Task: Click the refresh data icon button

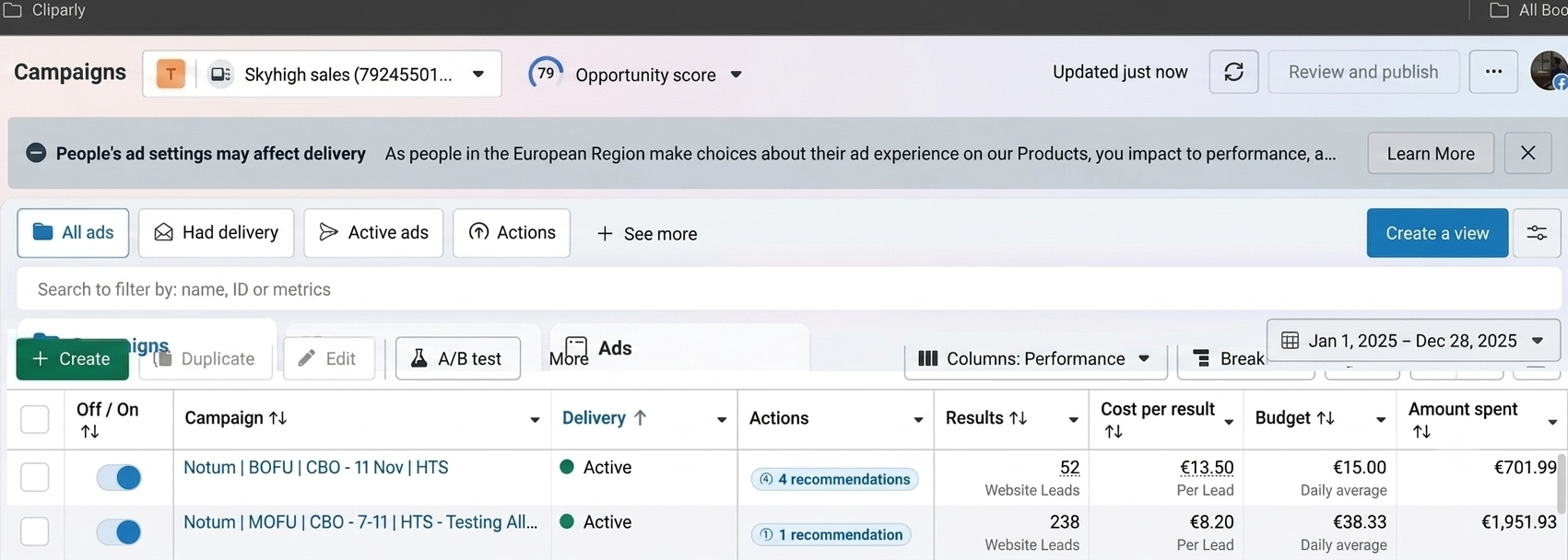Action: click(x=1233, y=72)
